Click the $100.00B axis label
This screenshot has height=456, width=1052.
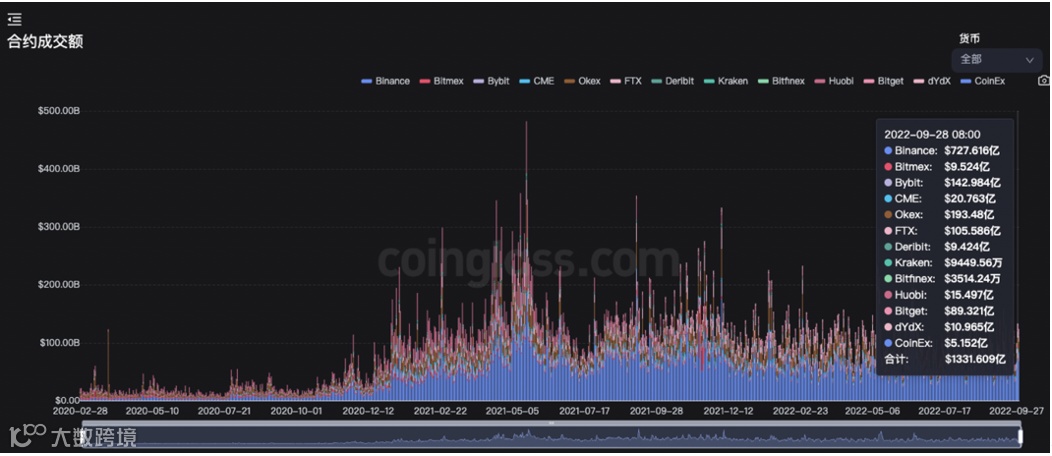coord(59,343)
